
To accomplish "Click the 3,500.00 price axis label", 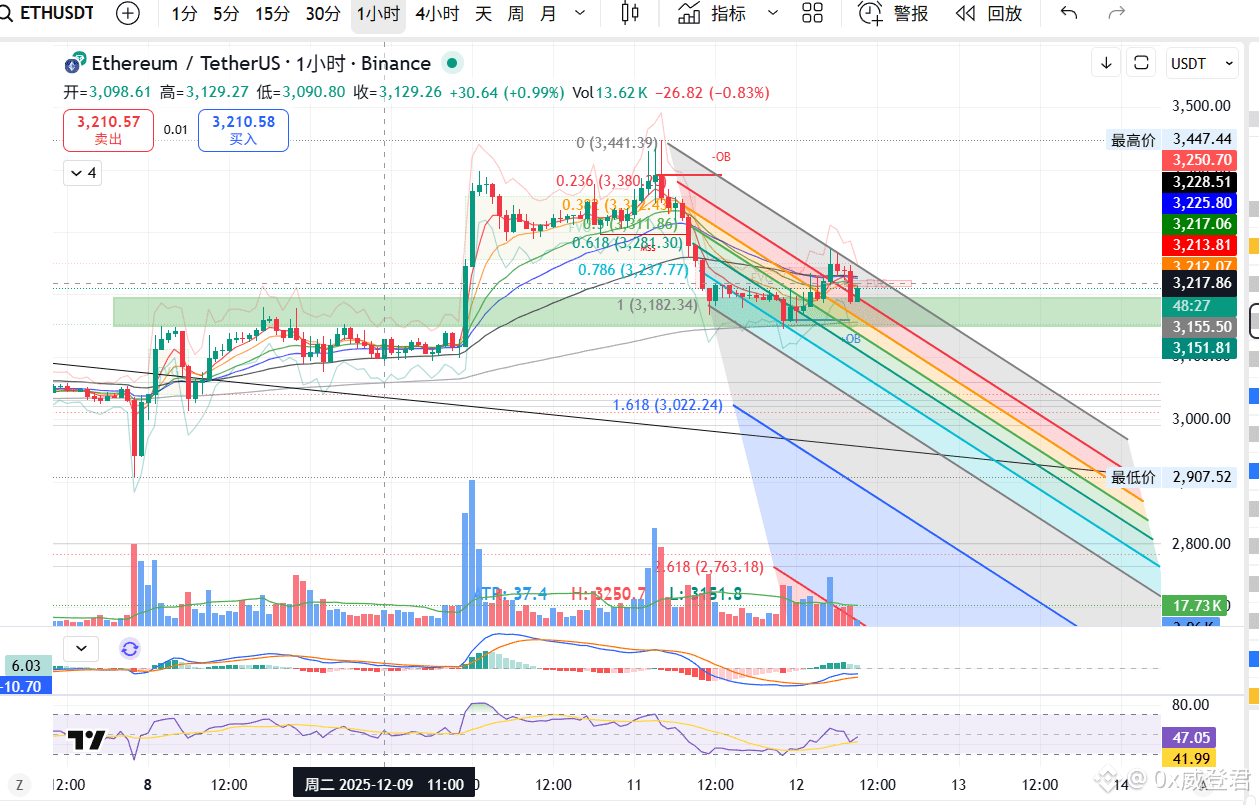I will pos(1201,106).
